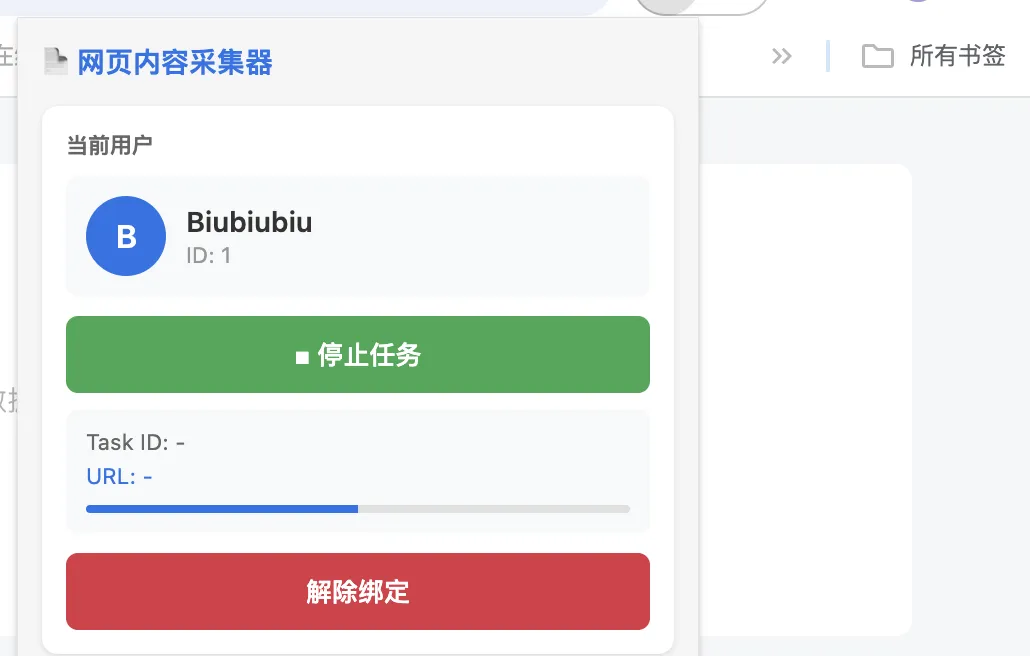This screenshot has width=1030, height=656.
Task: Expand hidden bookmarks with the double chevron
Action: point(782,56)
